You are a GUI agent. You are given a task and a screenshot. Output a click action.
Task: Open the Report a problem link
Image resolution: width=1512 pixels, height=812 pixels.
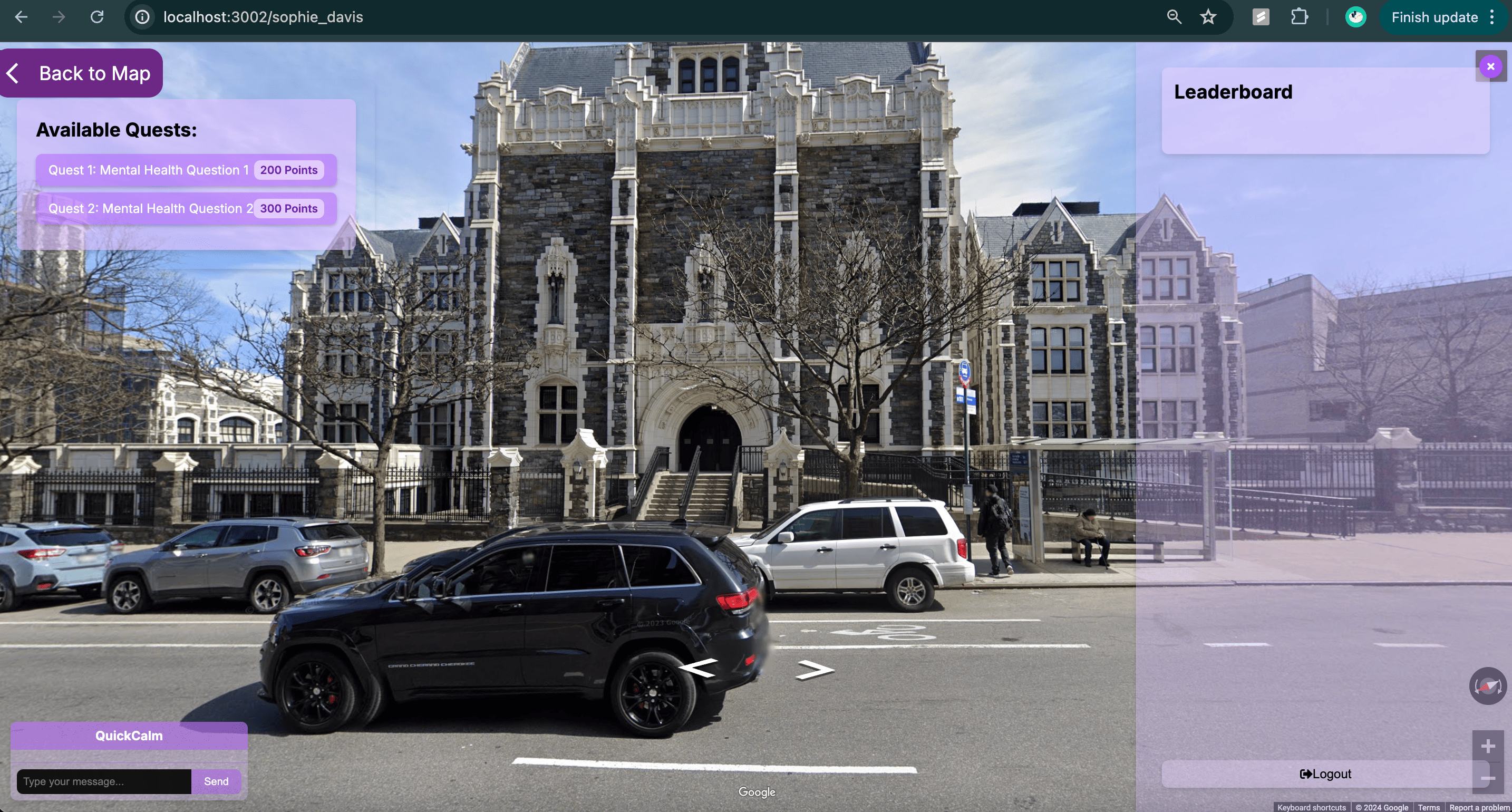(1479, 807)
